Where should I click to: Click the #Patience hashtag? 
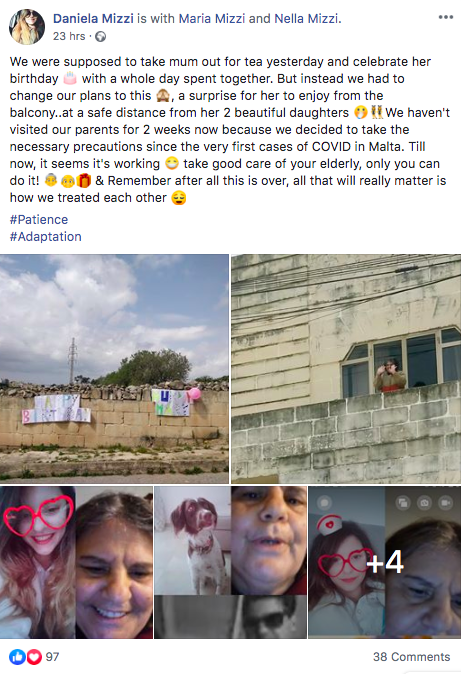pos(39,220)
